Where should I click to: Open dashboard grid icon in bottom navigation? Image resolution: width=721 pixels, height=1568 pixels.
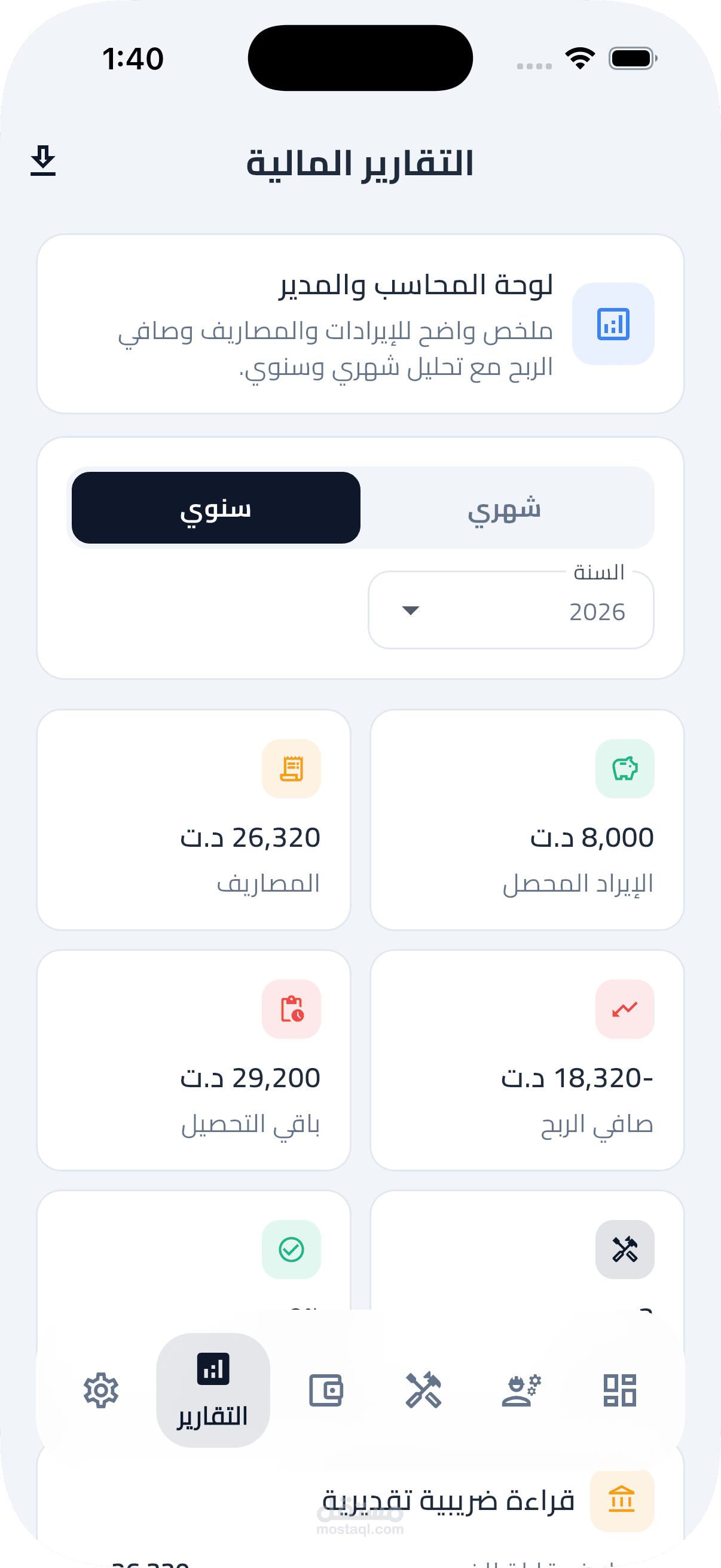[x=619, y=1391]
